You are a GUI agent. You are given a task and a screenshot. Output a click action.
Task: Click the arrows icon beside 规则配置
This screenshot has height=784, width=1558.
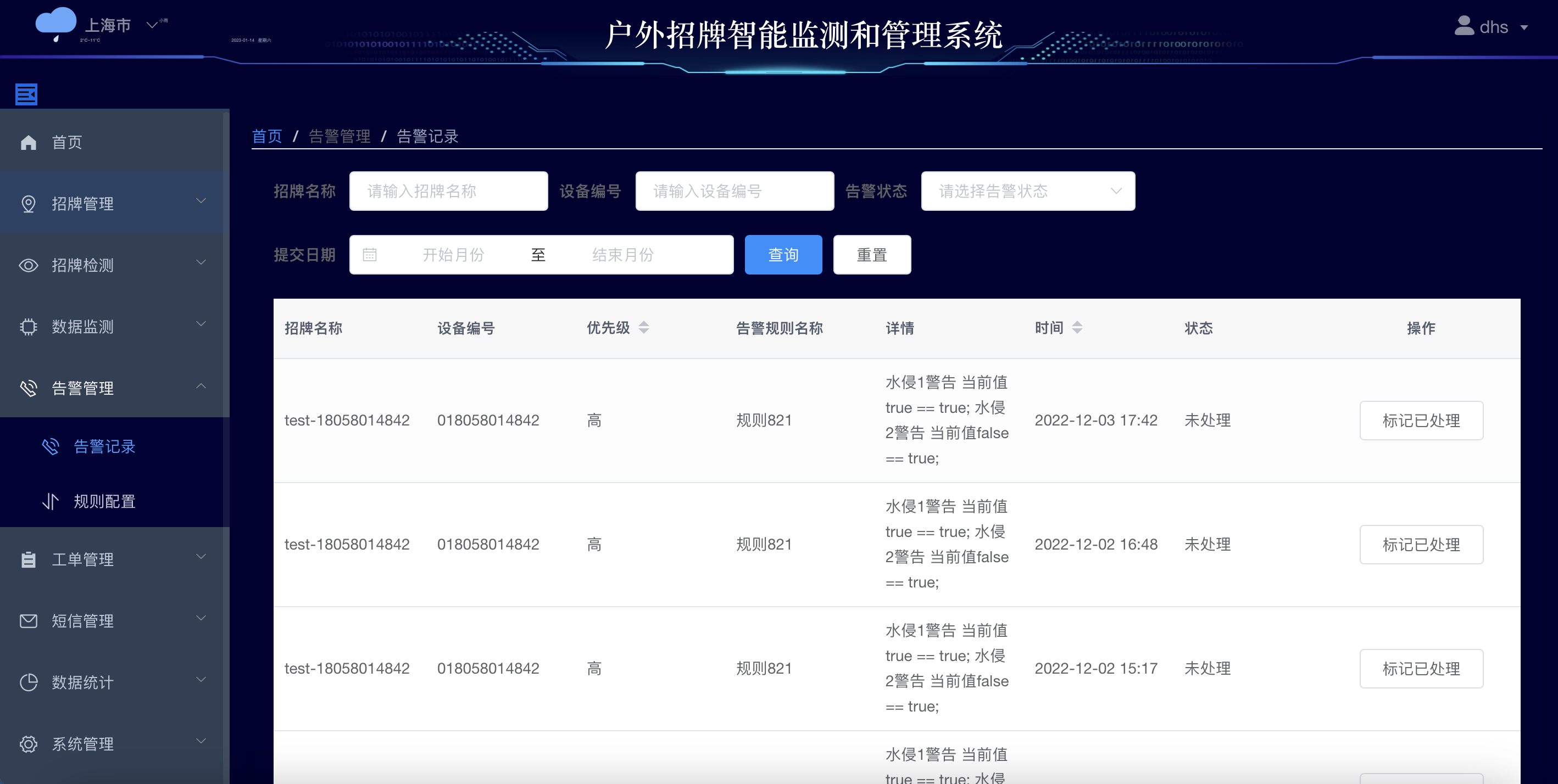(50, 501)
